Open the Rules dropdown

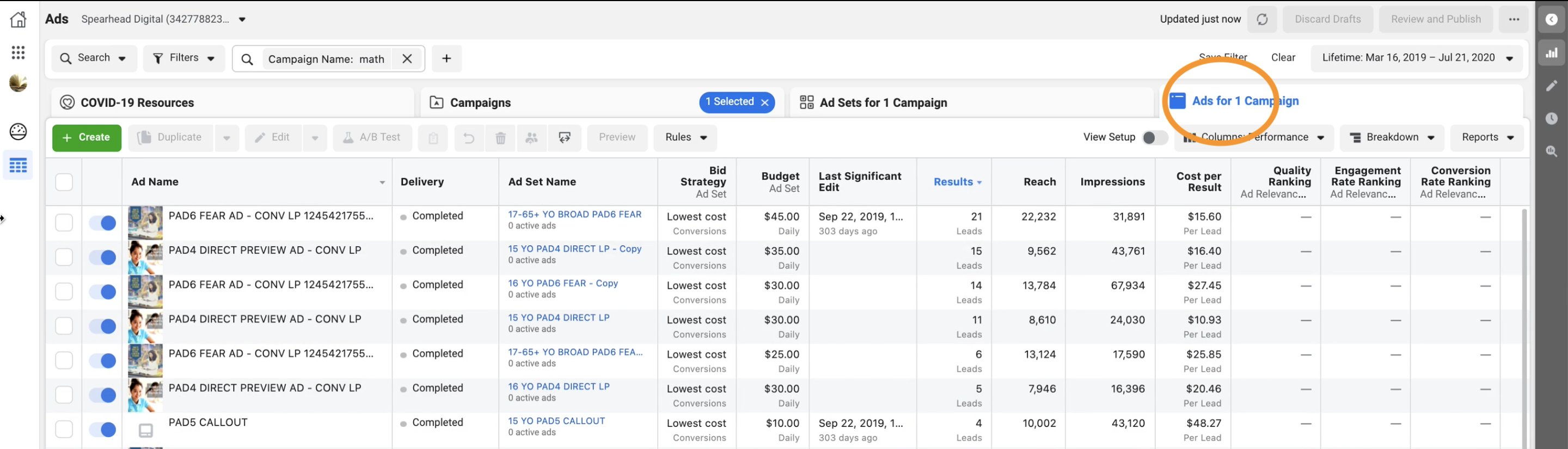click(685, 138)
